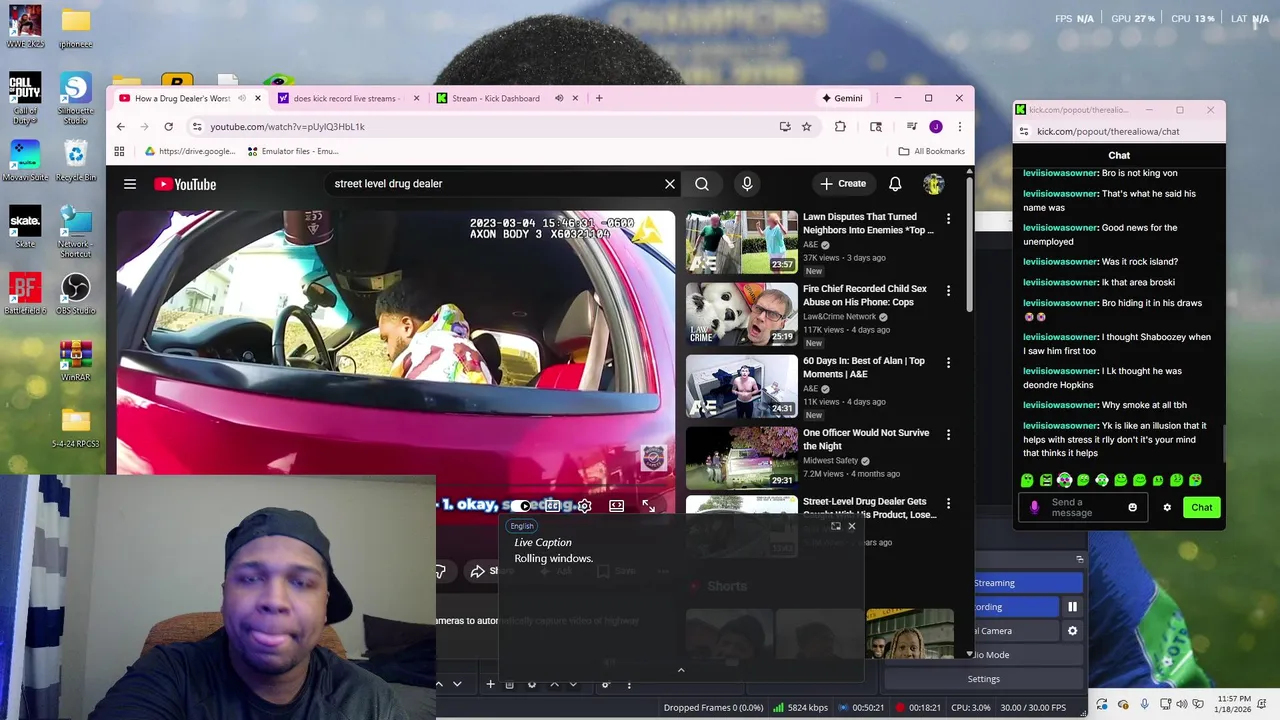The width and height of the screenshot is (1280, 720).
Task: Open the Chrome profile J avatar
Action: coord(936,127)
